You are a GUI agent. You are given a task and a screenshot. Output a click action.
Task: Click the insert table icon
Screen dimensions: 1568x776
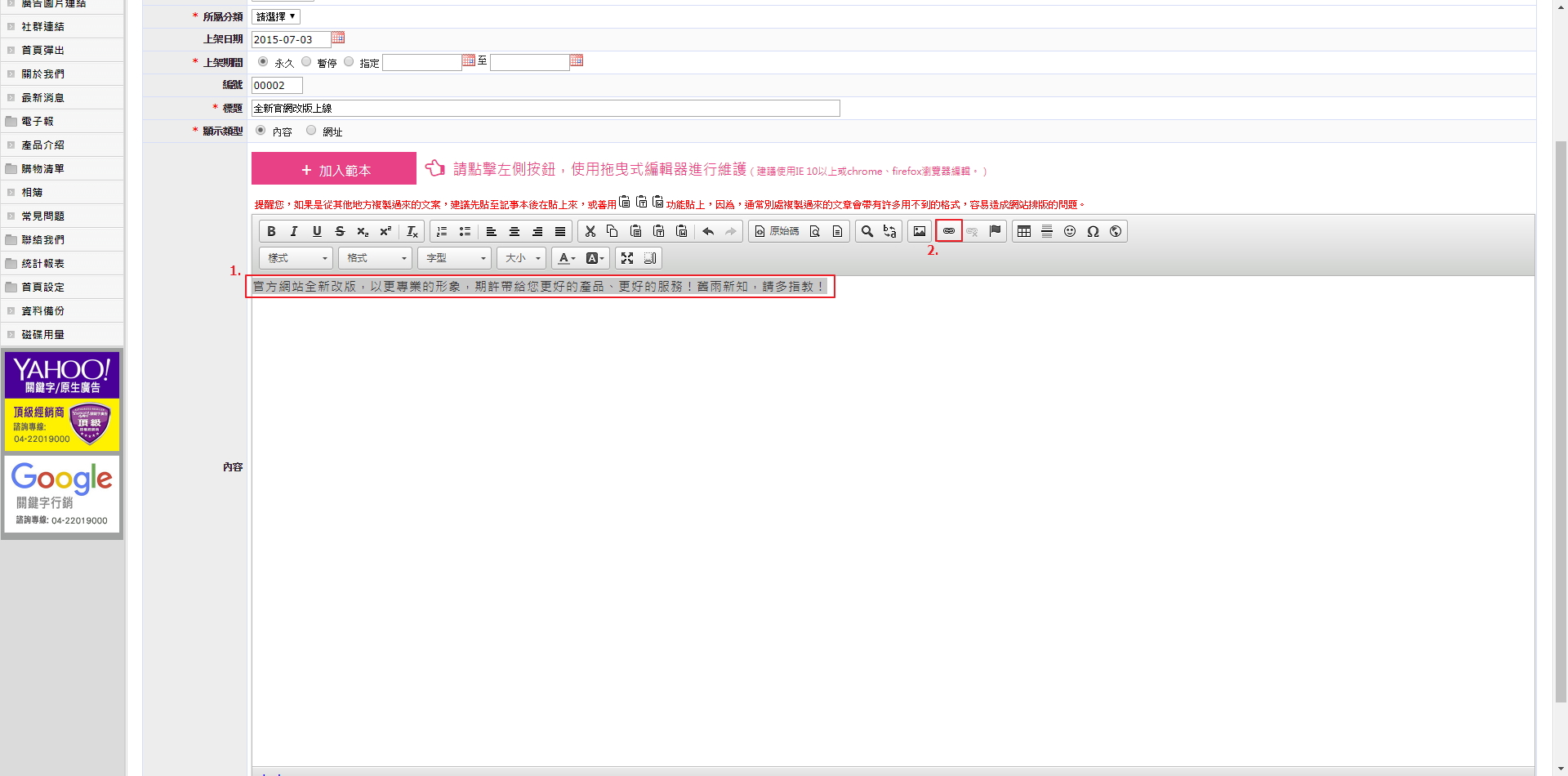coord(1023,231)
